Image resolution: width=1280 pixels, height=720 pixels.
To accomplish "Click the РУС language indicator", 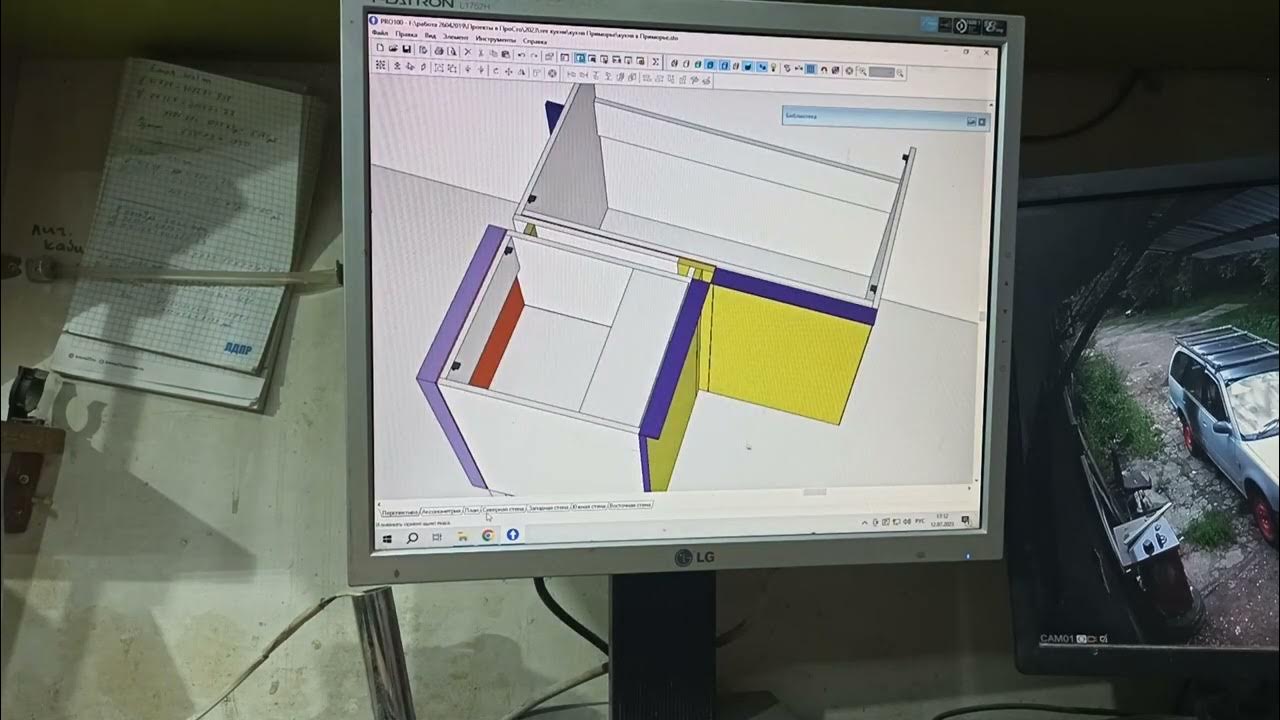I will tap(919, 521).
